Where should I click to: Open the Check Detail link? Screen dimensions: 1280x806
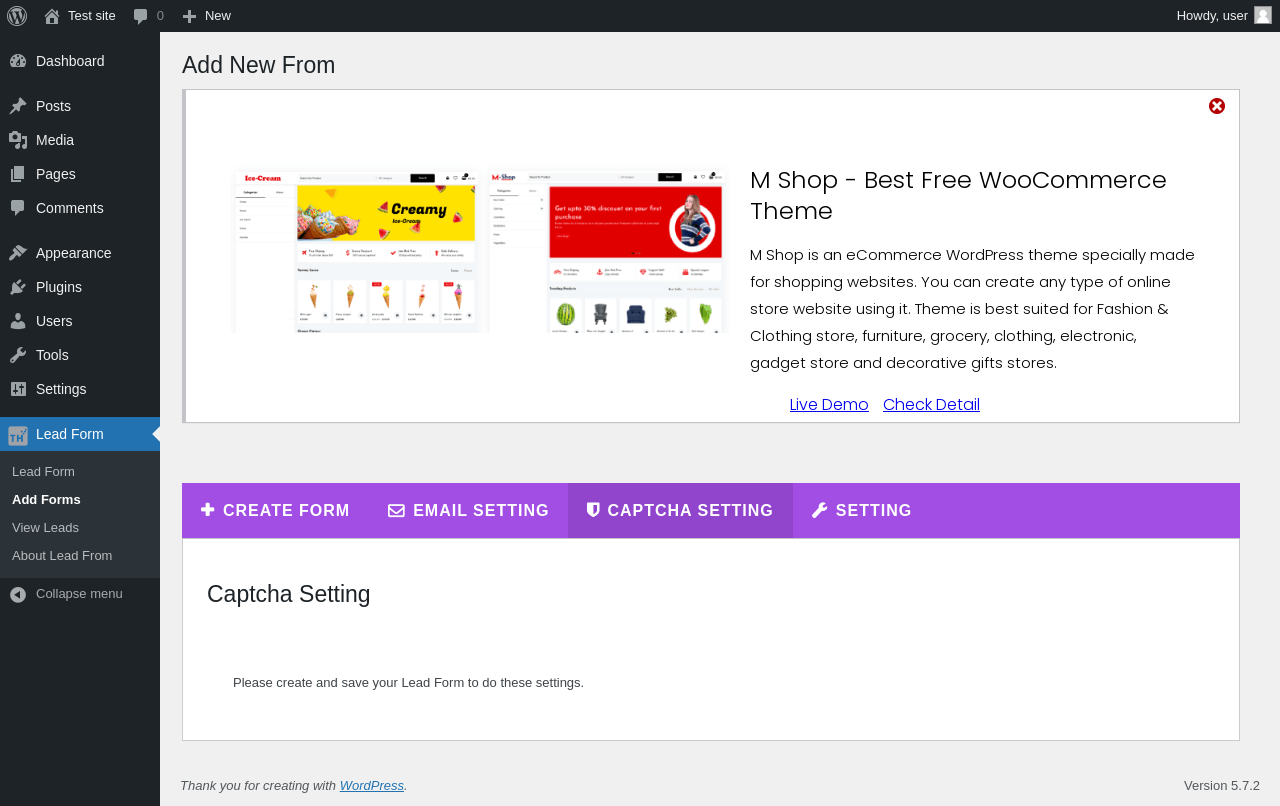pyautogui.click(x=931, y=405)
